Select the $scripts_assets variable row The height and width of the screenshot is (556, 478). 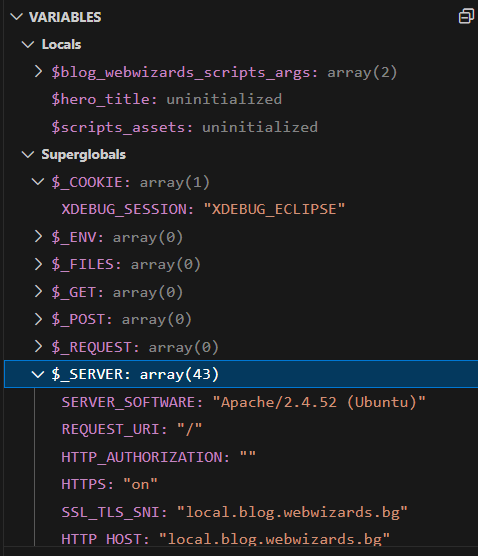tap(241, 127)
